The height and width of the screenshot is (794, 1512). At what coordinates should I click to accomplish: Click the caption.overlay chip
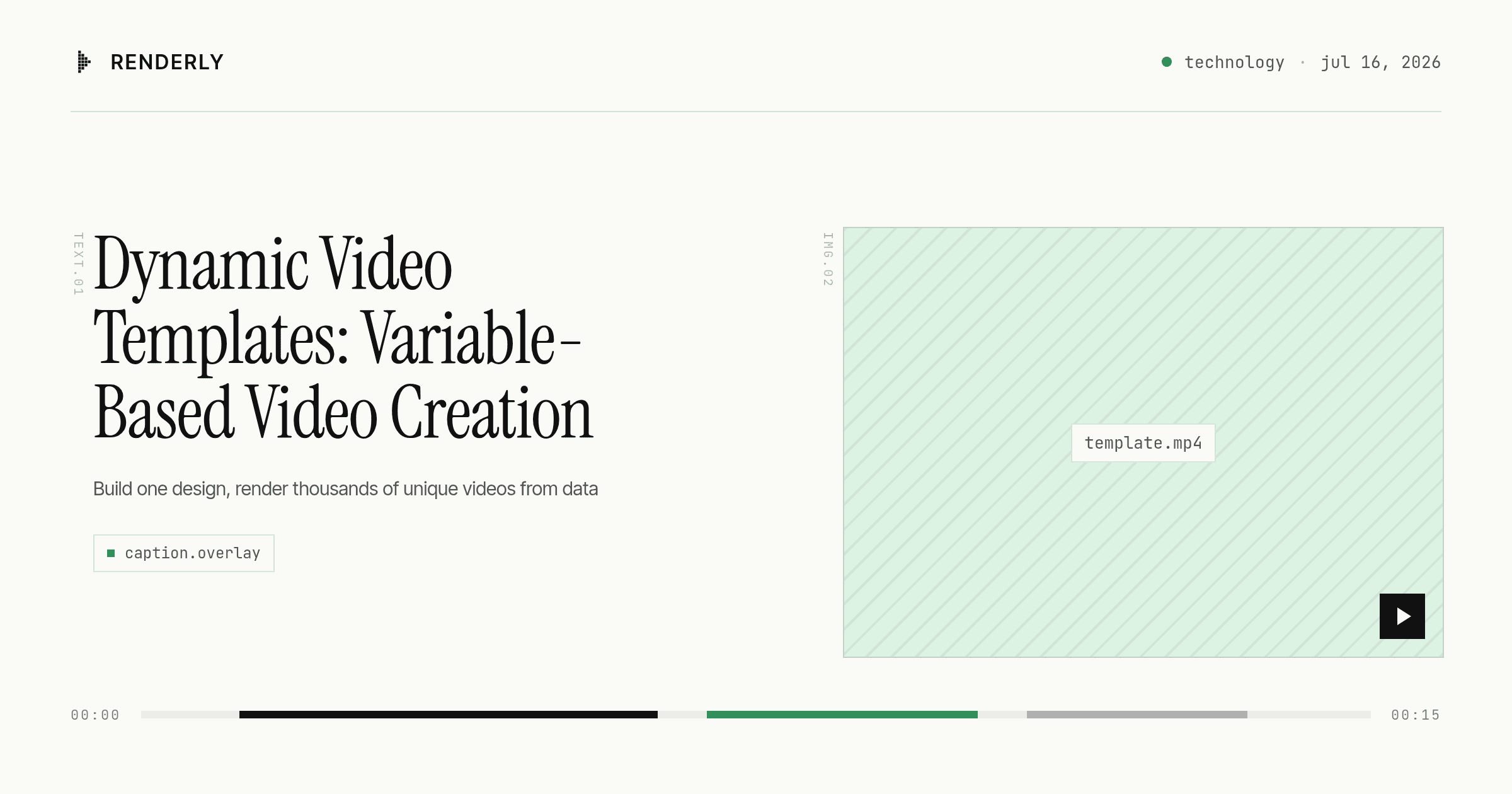click(184, 553)
